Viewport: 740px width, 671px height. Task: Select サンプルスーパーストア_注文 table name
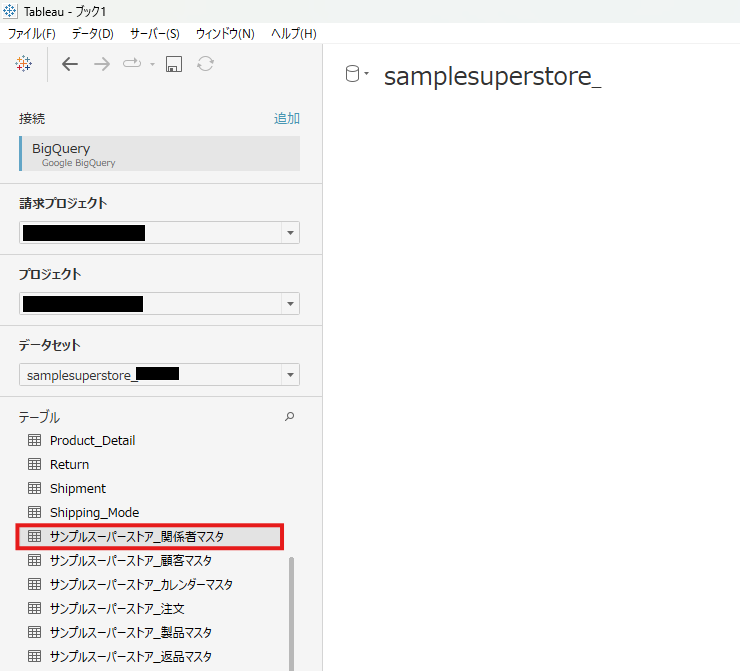117,609
